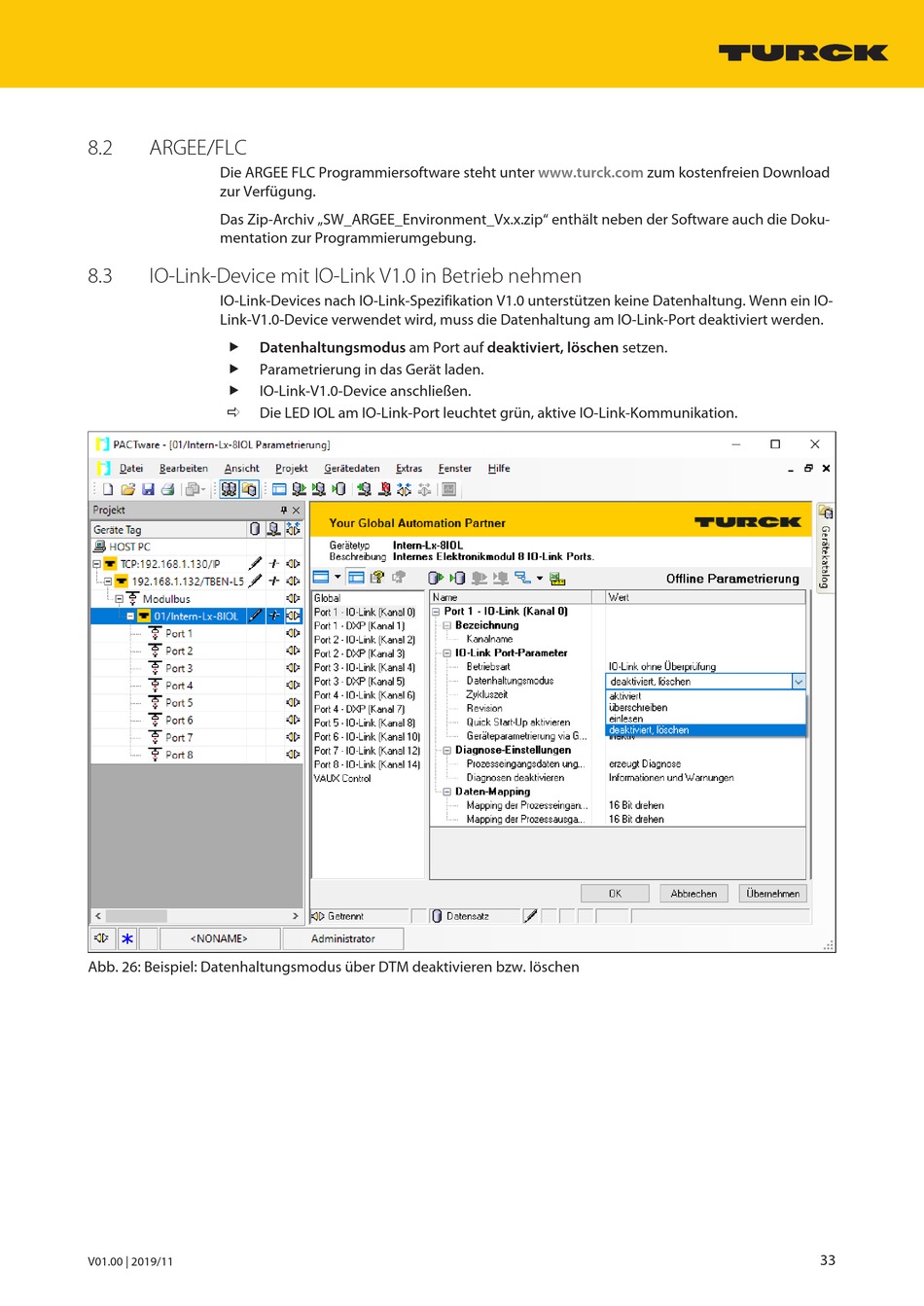This screenshot has width=924, height=1306.
Task: Click the parameter layout icon in DTM toolbar
Action: pos(356,578)
